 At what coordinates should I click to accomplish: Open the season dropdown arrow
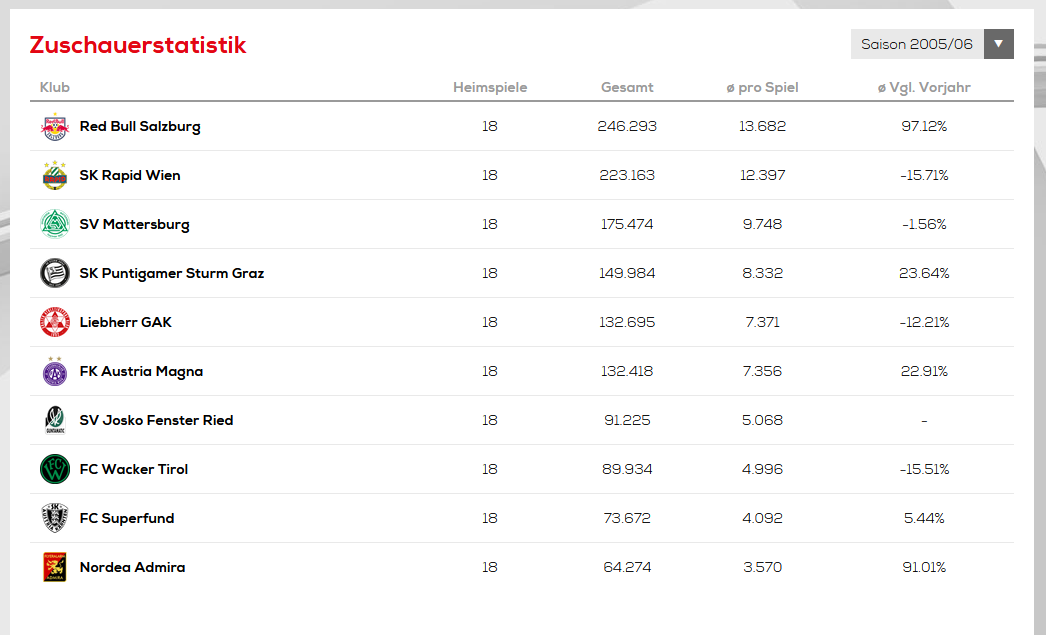[x=999, y=44]
